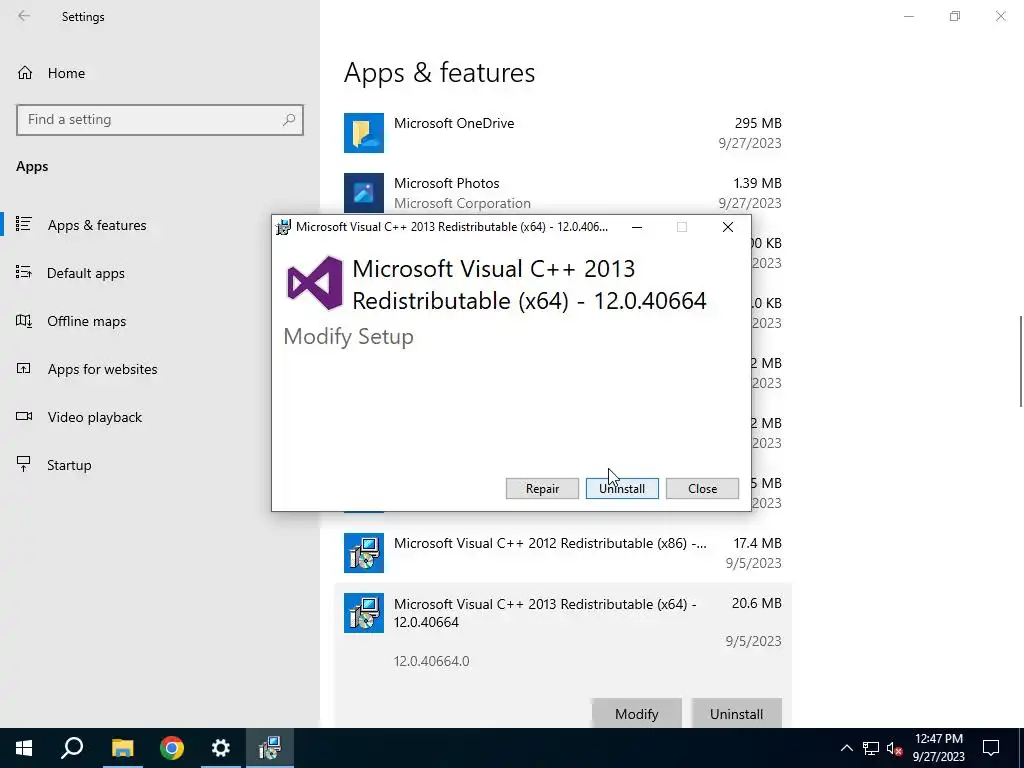Click Microsoft Corporation publisher text

pyautogui.click(x=462, y=203)
